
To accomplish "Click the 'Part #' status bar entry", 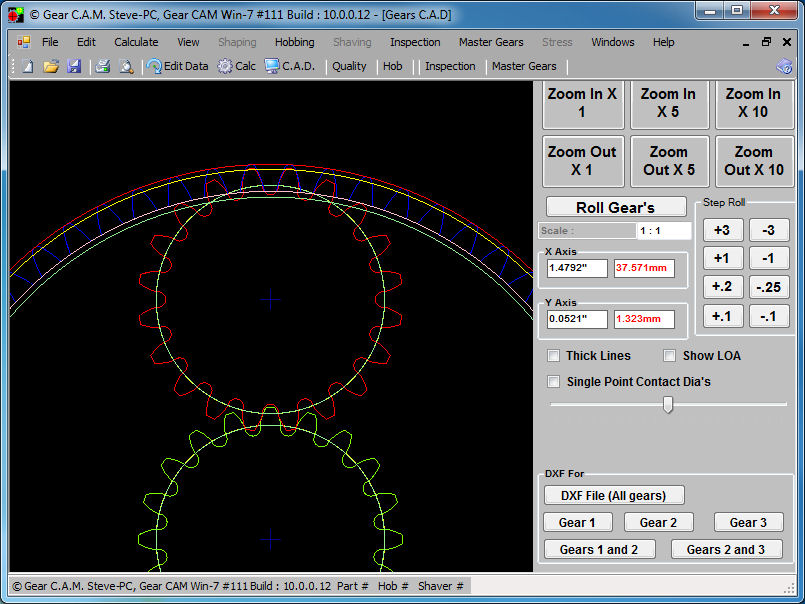I will pos(353,586).
